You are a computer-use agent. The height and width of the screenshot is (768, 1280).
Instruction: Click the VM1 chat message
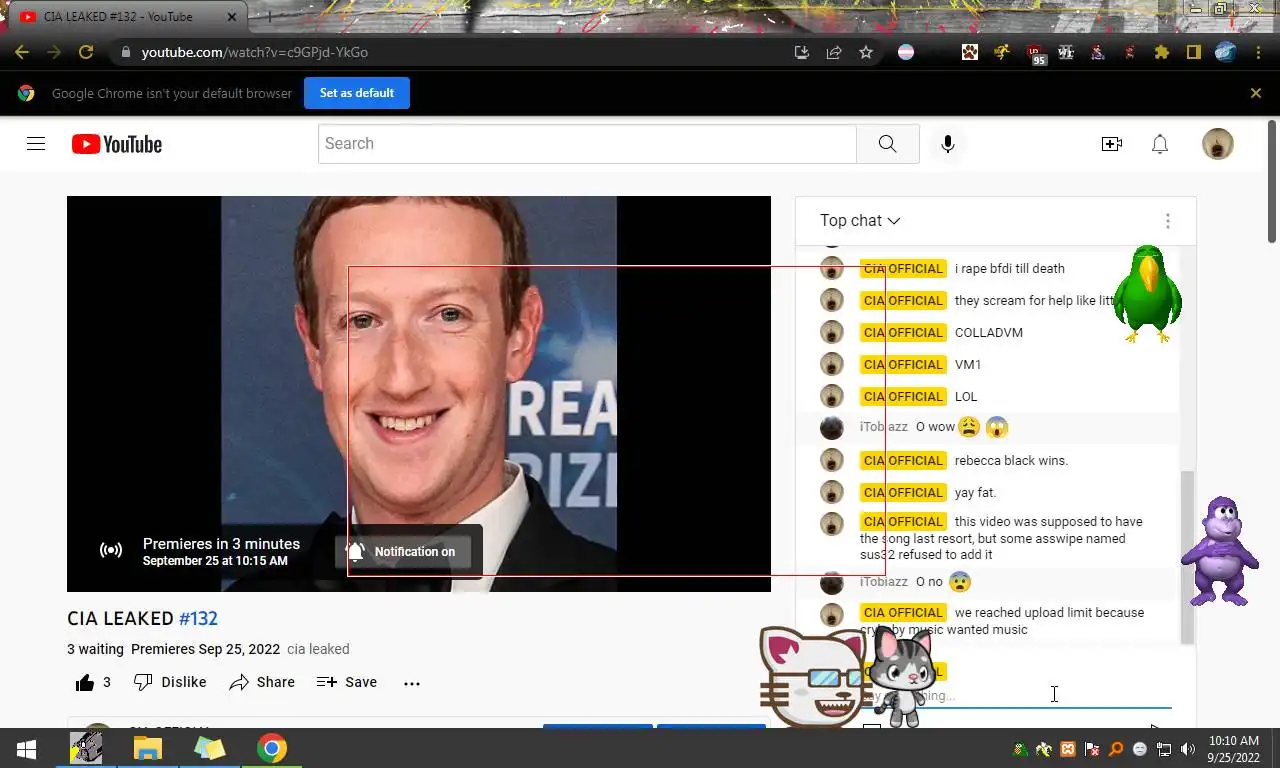point(968,365)
